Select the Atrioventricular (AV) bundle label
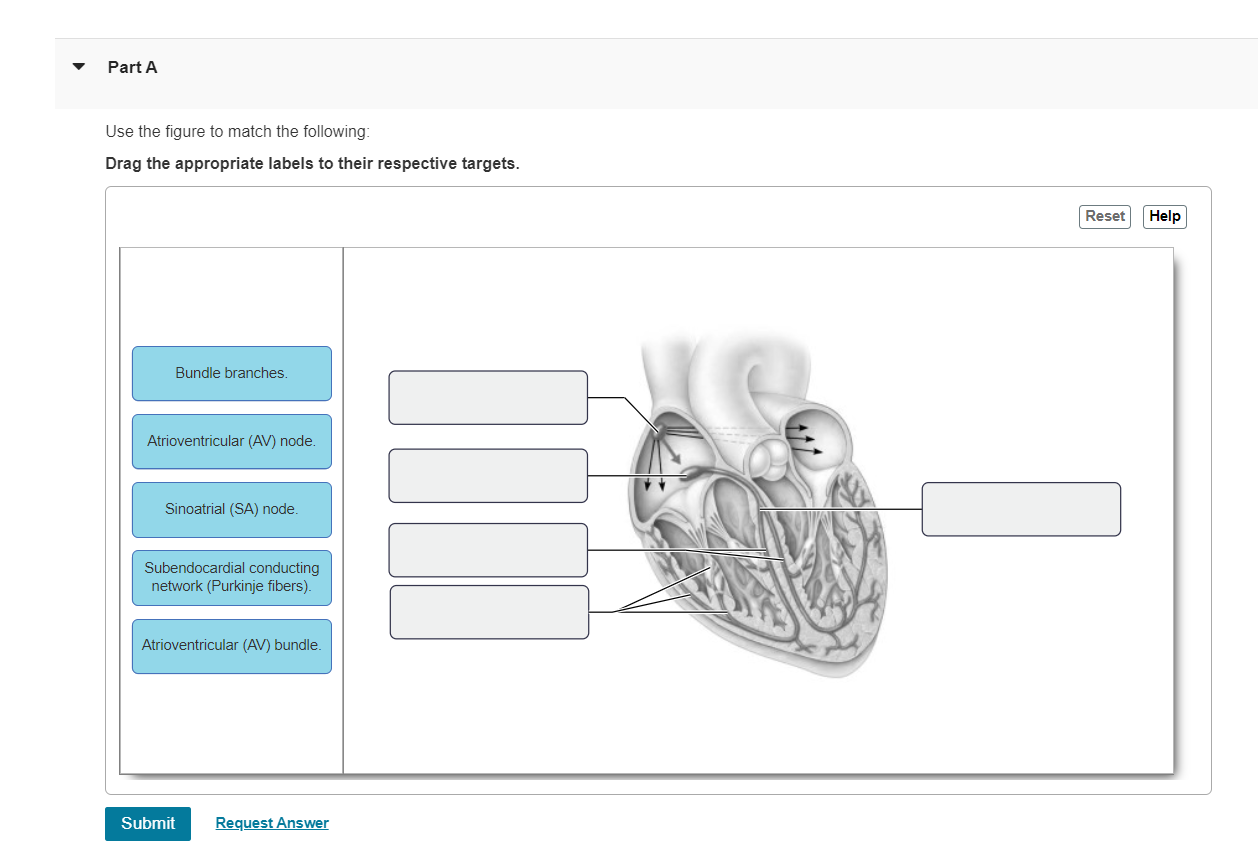 231,646
